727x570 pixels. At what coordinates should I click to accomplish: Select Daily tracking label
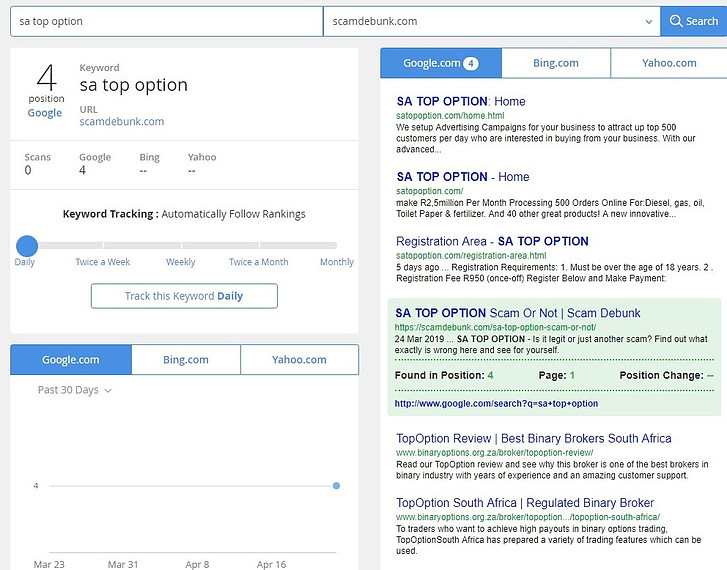click(x=25, y=262)
